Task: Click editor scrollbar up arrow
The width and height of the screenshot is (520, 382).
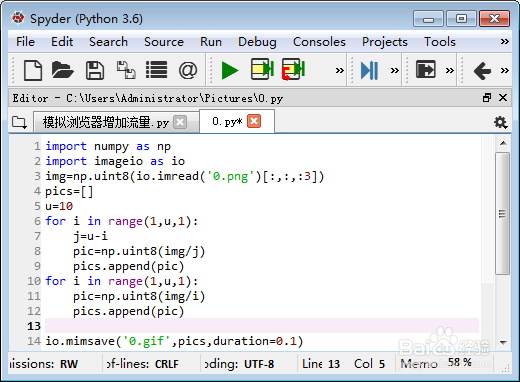Action: click(503, 143)
